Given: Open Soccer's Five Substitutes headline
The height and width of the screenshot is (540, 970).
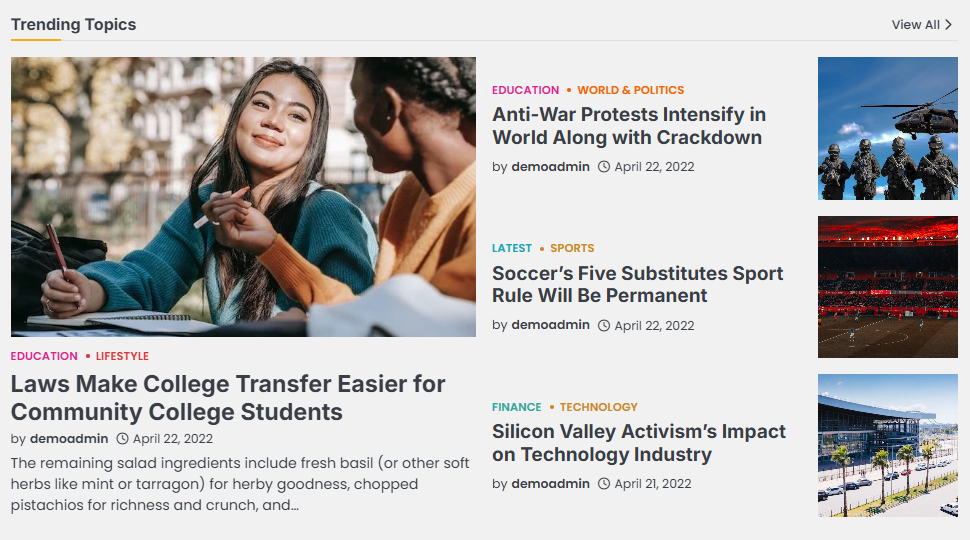Looking at the screenshot, I should pos(637,284).
